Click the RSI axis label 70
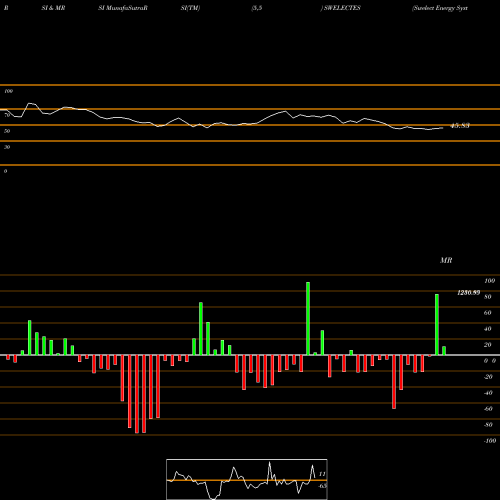The width and height of the screenshot is (500, 500). coord(7,115)
